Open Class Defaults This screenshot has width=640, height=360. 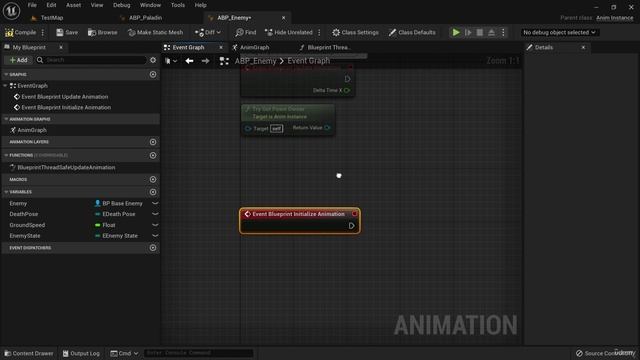[412, 32]
